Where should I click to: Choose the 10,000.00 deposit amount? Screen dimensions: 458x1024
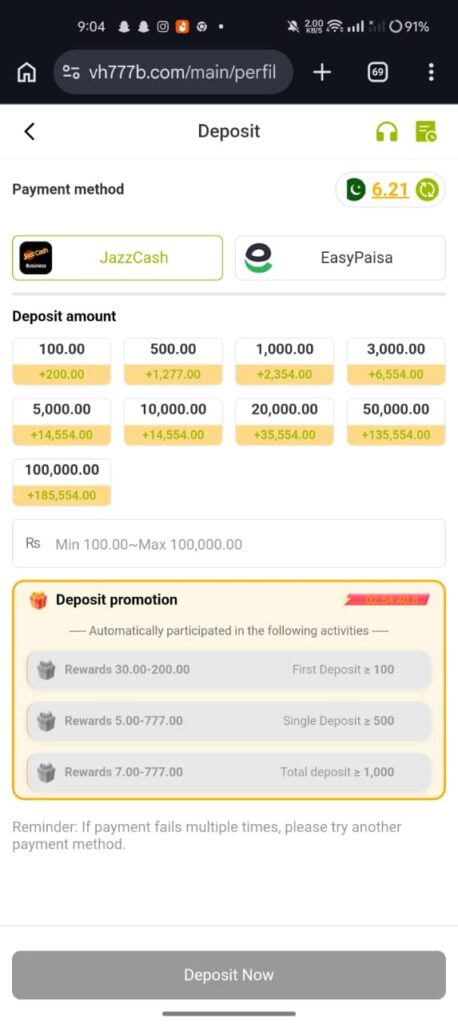(x=173, y=422)
